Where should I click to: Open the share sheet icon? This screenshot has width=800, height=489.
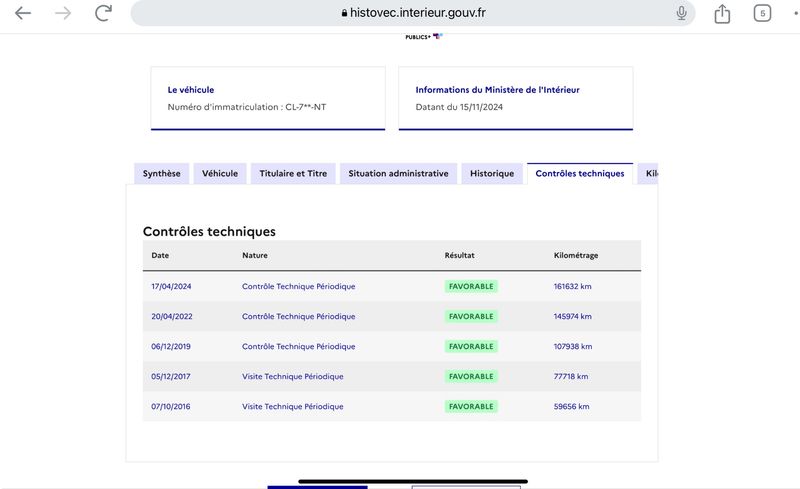[x=722, y=13]
